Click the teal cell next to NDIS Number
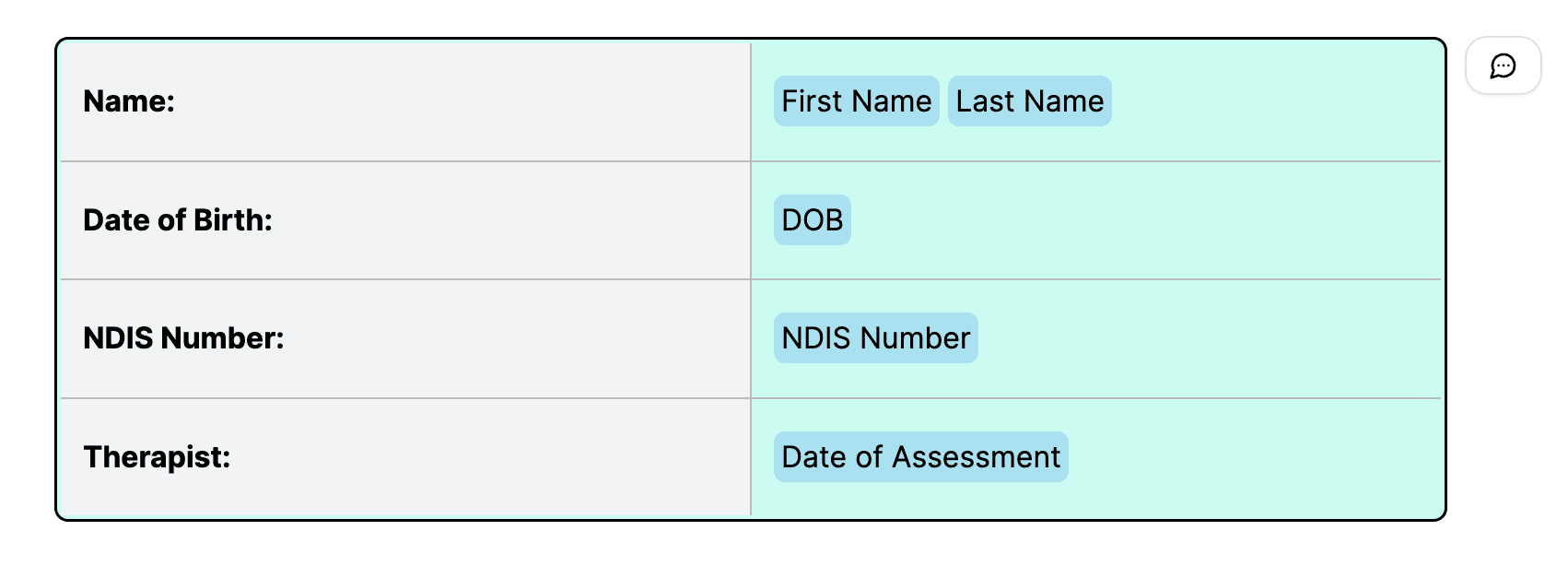This screenshot has height=566, width=1568. point(1198,337)
